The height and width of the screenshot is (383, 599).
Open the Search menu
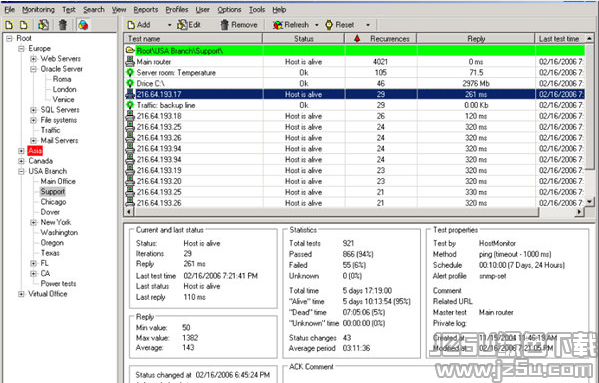(x=94, y=10)
